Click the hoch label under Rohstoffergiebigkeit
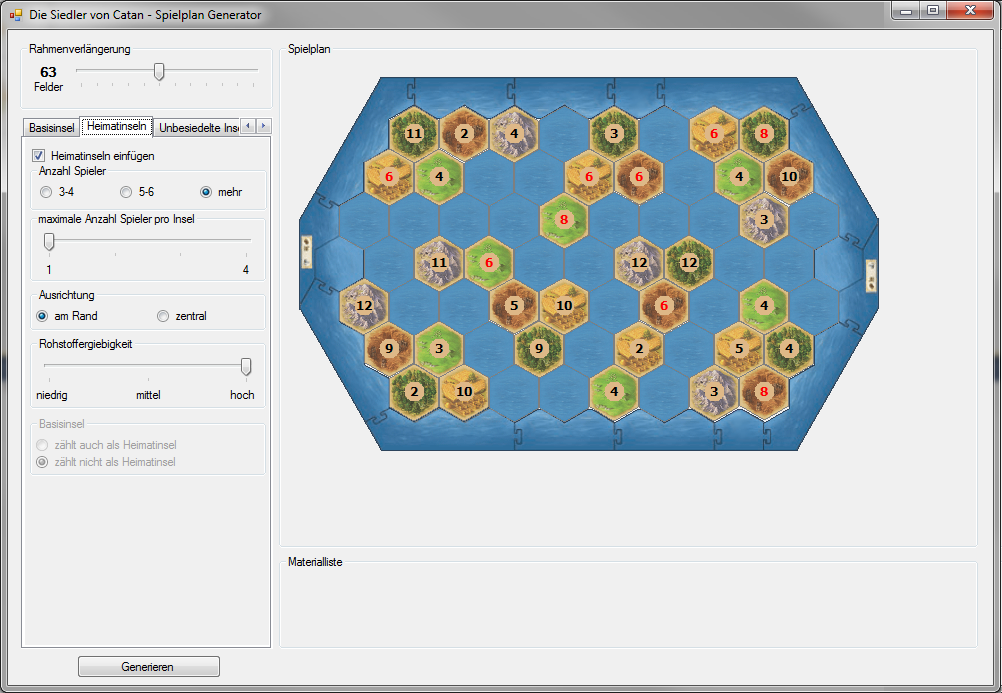This screenshot has width=1002, height=693. 242,395
